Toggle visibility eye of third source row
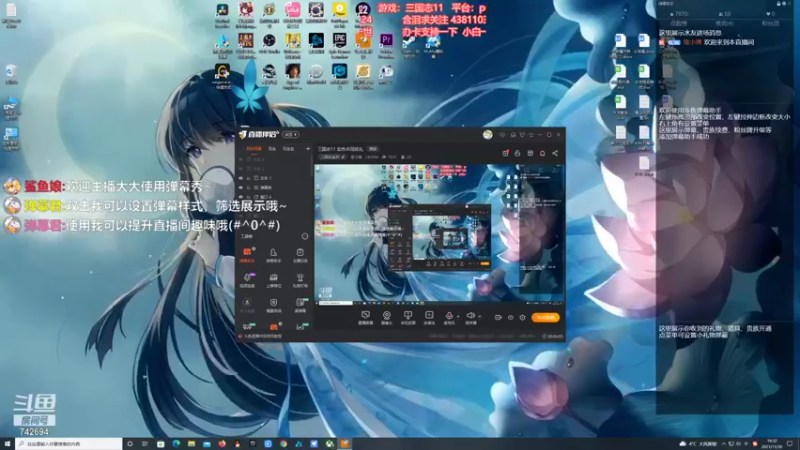The height and width of the screenshot is (450, 800). [x=241, y=178]
